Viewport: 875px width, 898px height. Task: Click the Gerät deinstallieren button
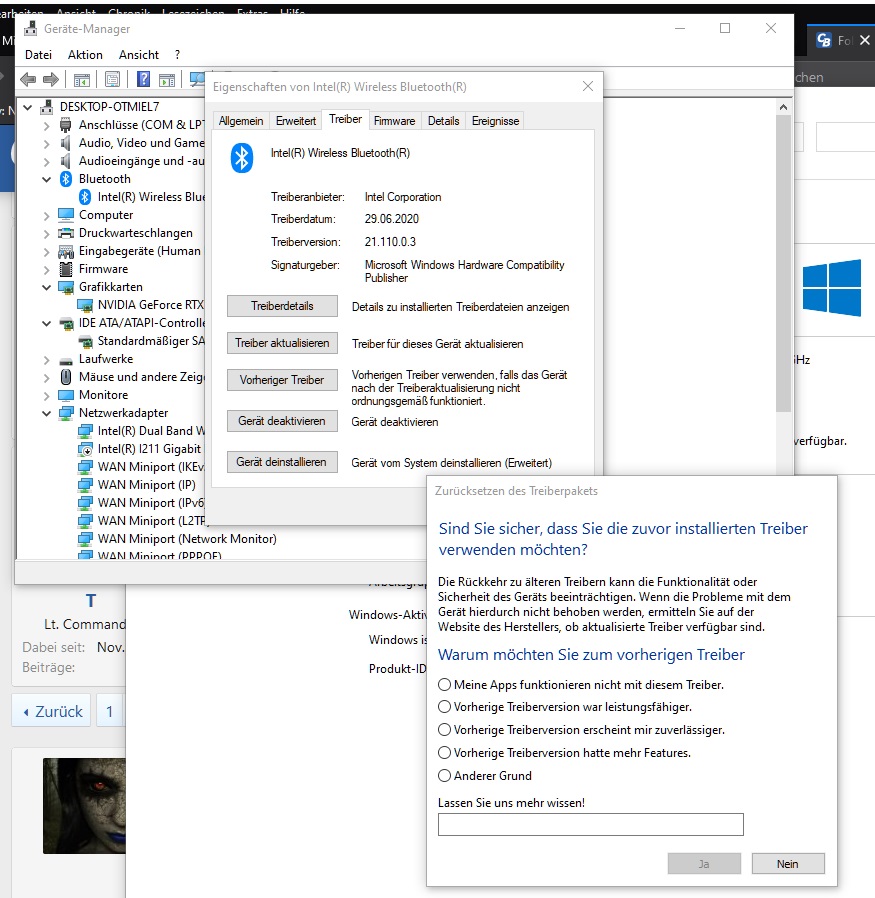282,462
